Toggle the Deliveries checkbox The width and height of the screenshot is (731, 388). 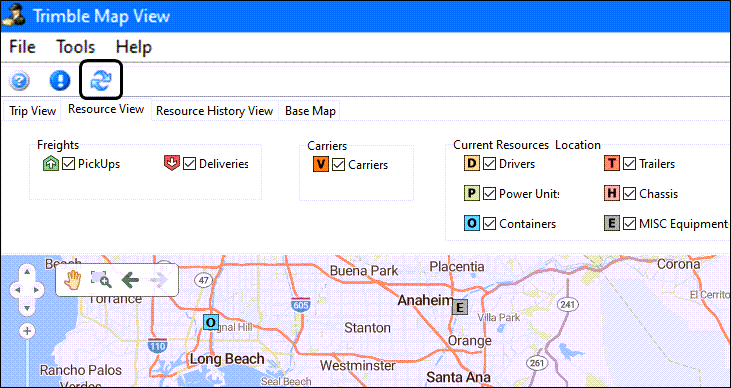[190, 164]
